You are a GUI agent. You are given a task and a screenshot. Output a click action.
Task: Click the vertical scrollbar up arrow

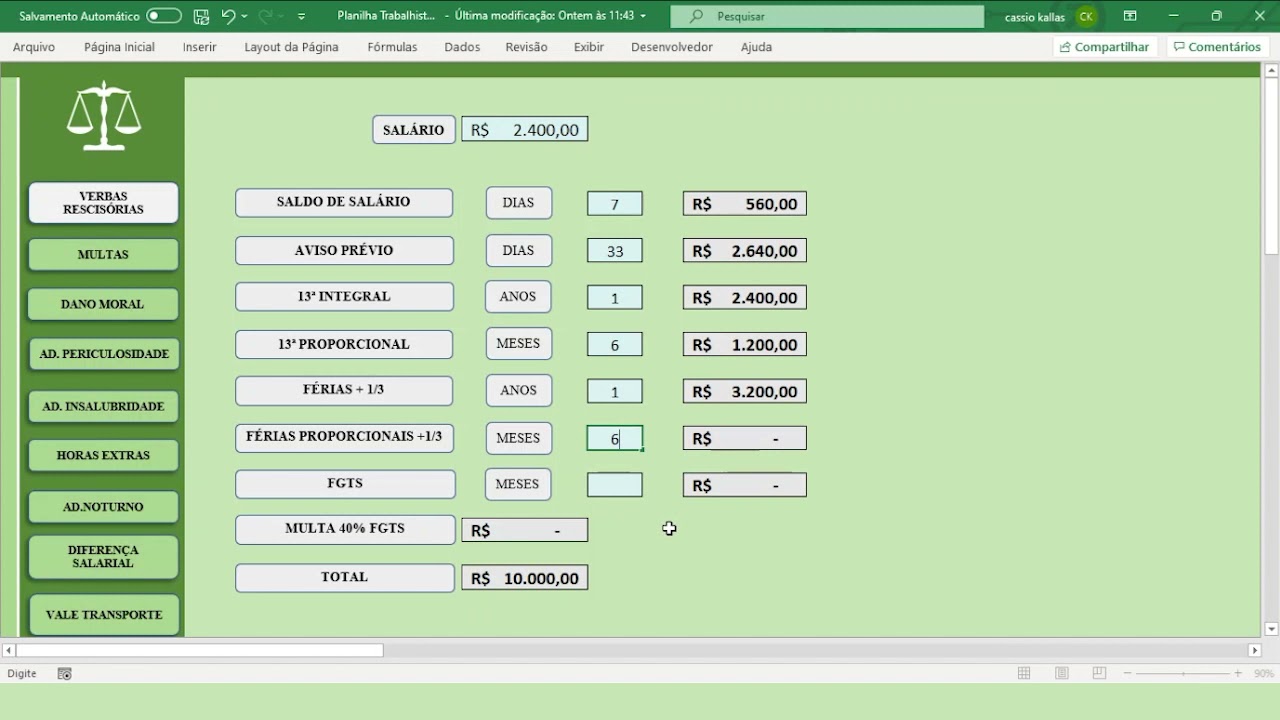1272,70
